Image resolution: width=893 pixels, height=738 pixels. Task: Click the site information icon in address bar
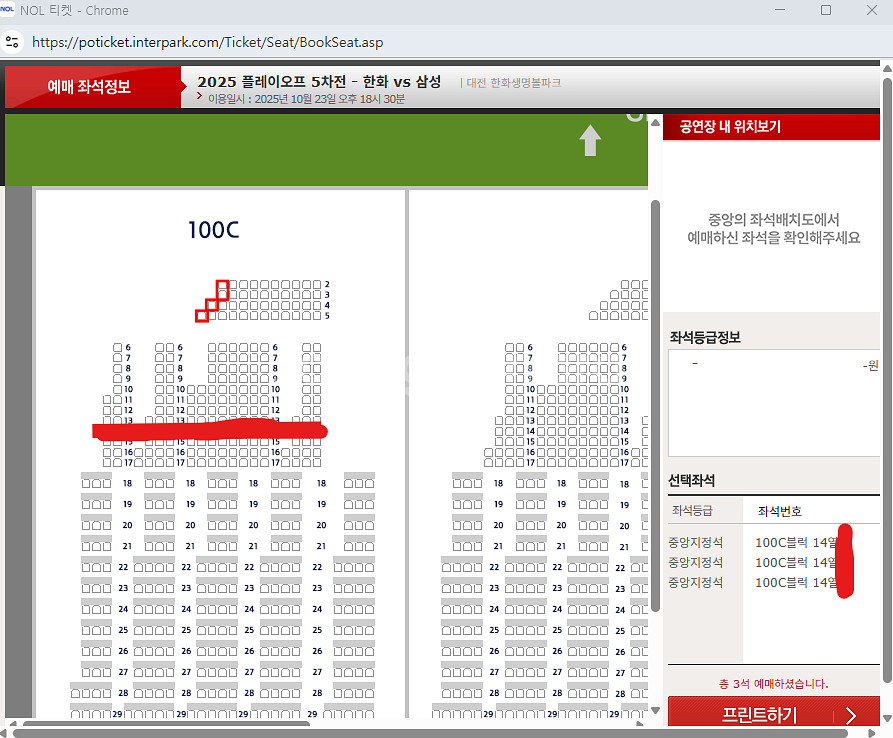(x=12, y=42)
